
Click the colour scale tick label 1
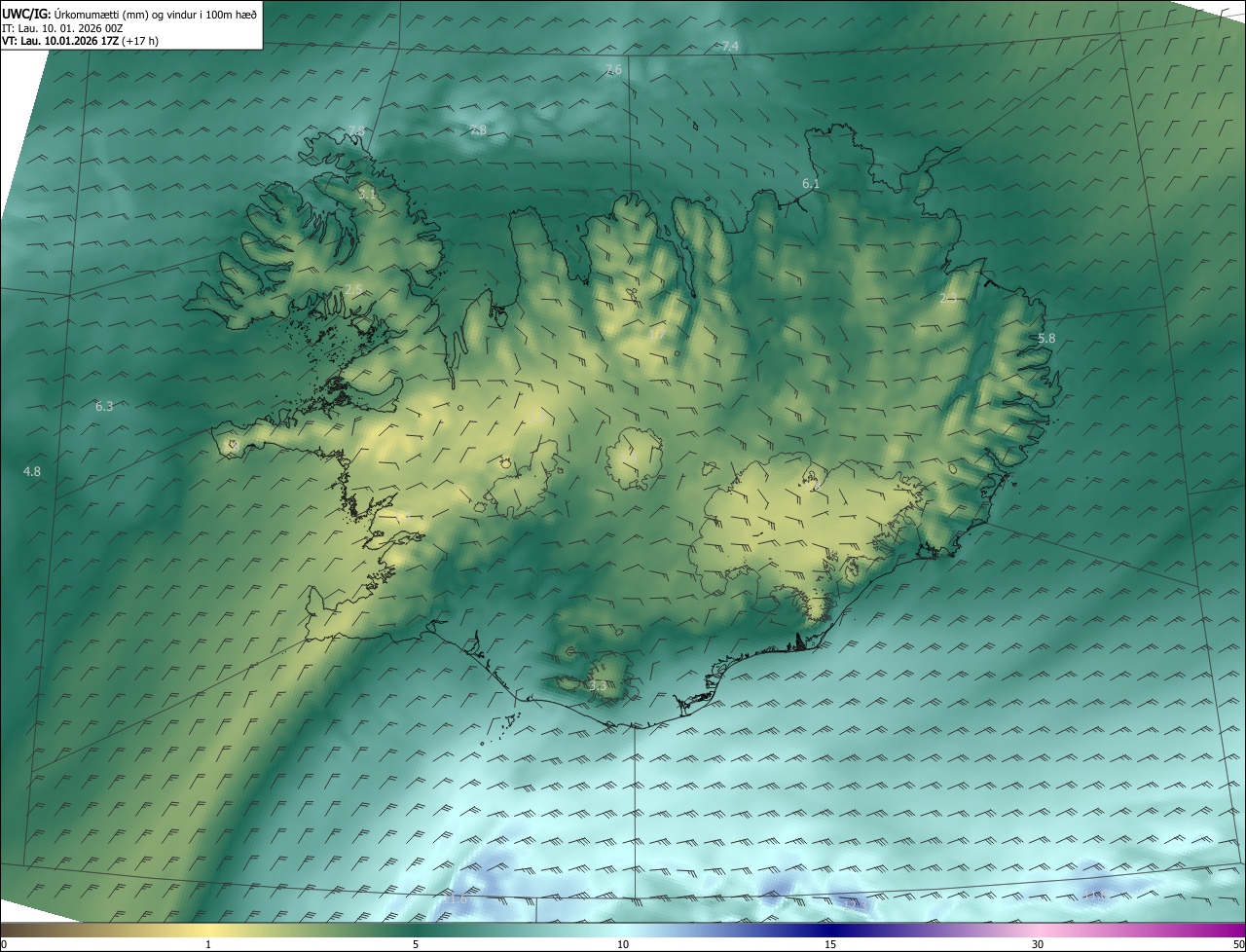(x=208, y=944)
